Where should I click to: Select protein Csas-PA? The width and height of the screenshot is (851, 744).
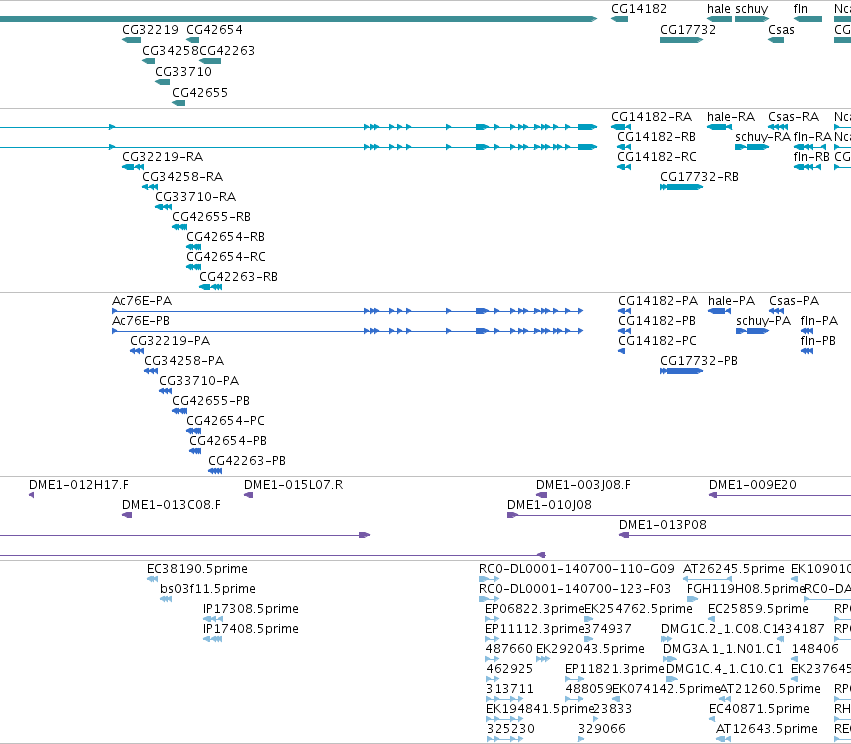coord(794,301)
